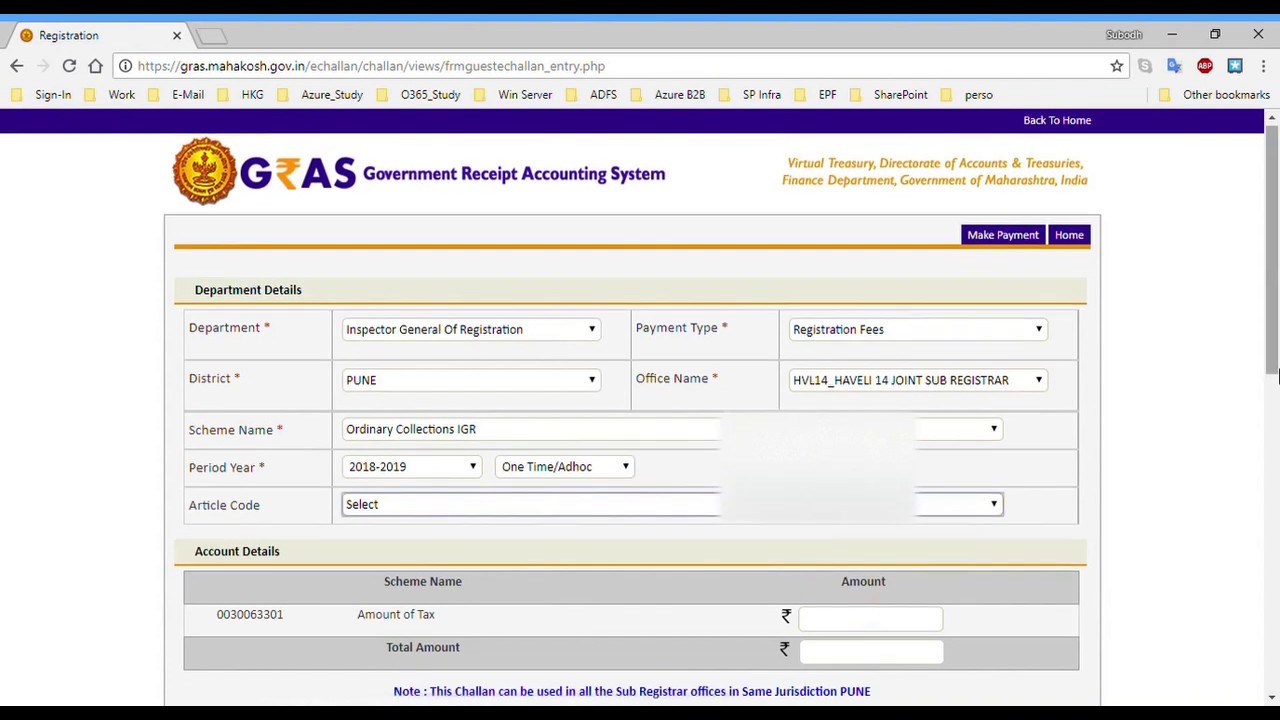Open the Scheme Name dropdown
This screenshot has width=1280, height=720.
pos(671,429)
